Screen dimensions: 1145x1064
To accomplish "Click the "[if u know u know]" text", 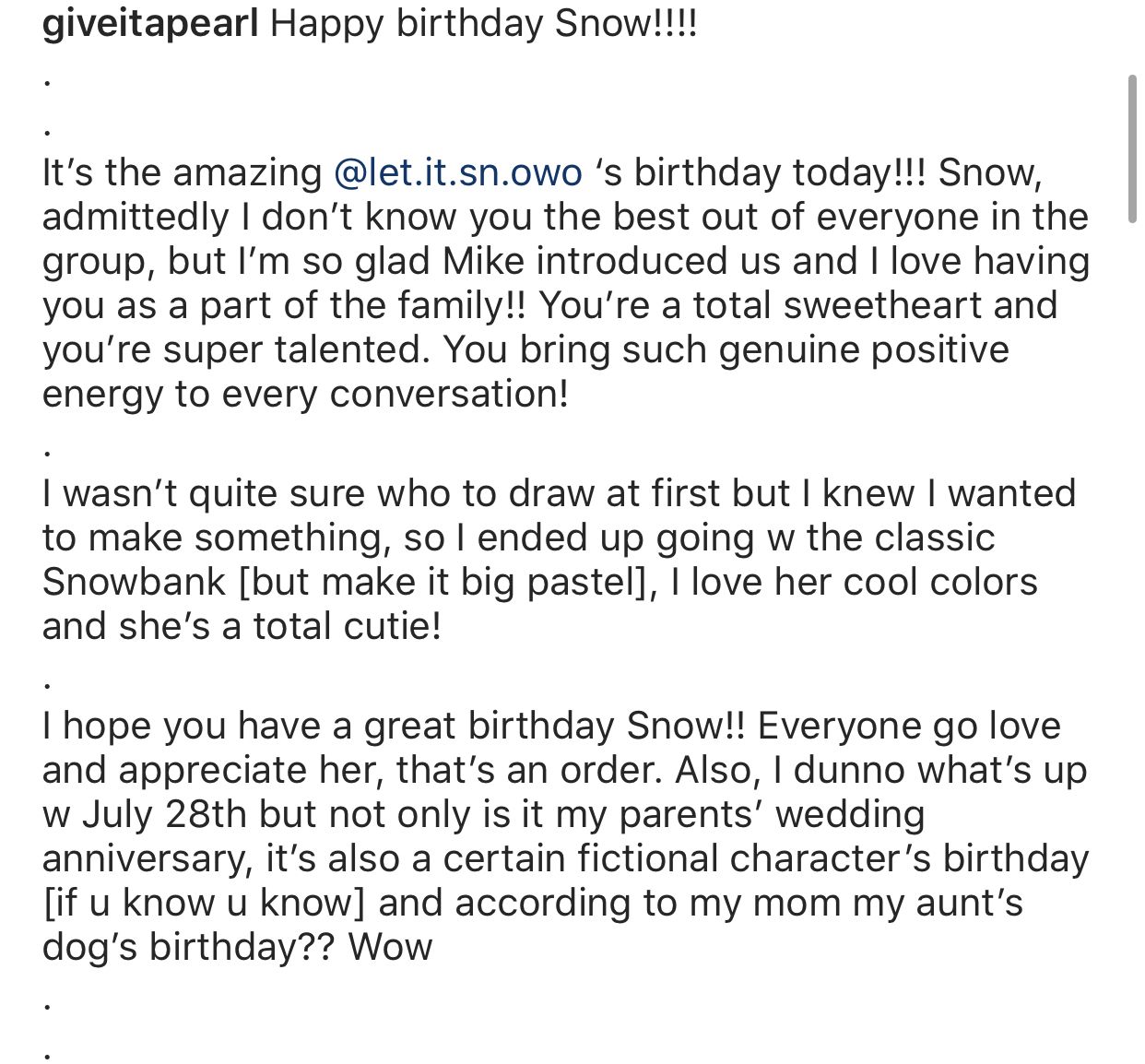I will tap(205, 903).
